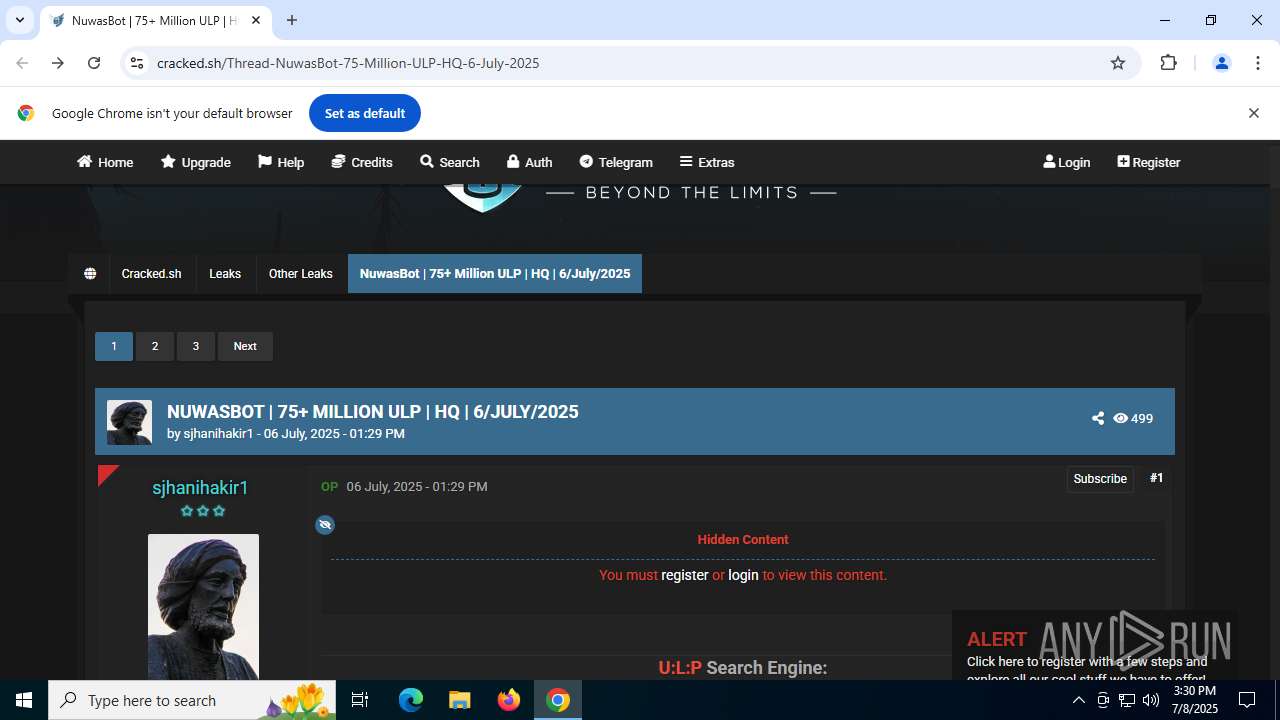Select Chrome icon on taskbar
Screen dimensions: 1280x720
click(558, 700)
